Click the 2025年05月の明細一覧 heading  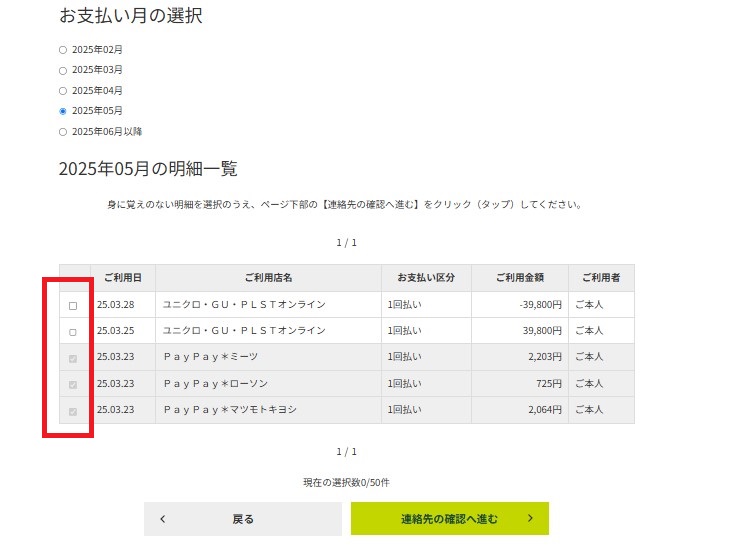point(148,169)
